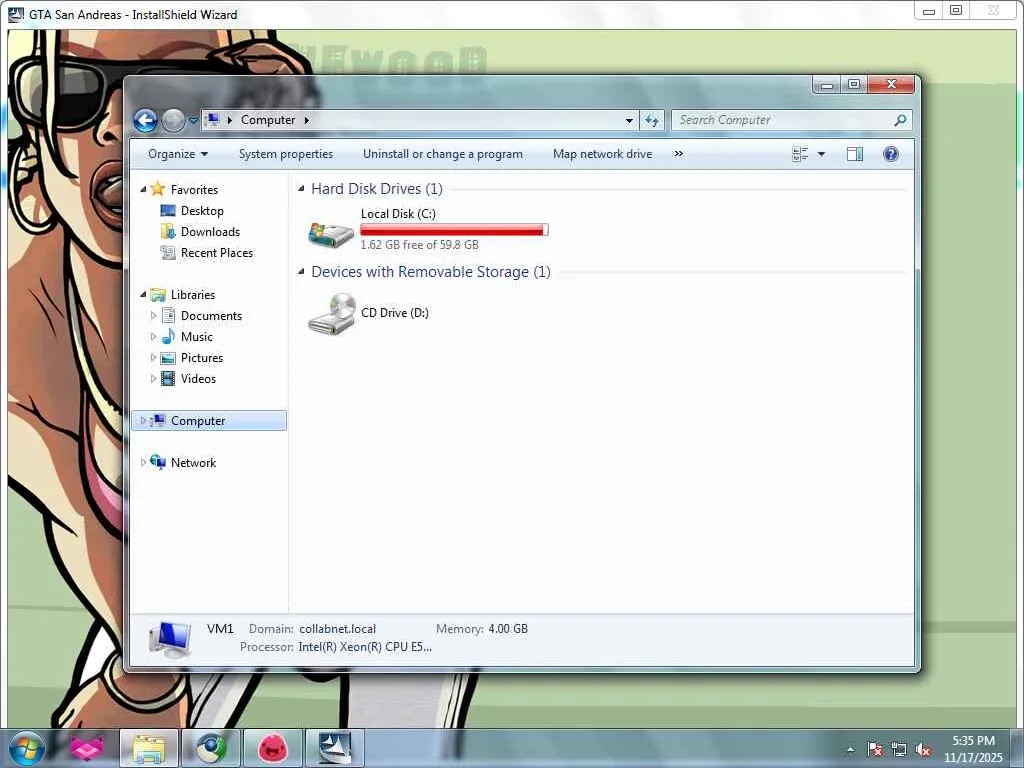Select Computer in the navigation pane
The height and width of the screenshot is (768, 1024).
pos(198,421)
